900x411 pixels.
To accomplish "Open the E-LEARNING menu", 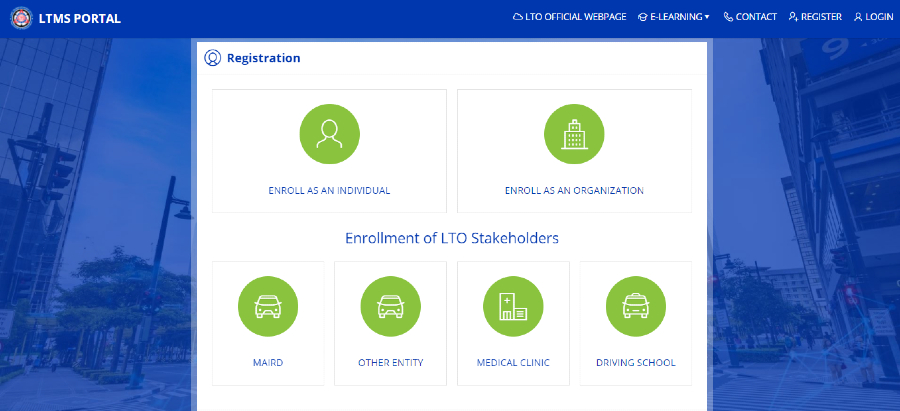I will tap(676, 17).
